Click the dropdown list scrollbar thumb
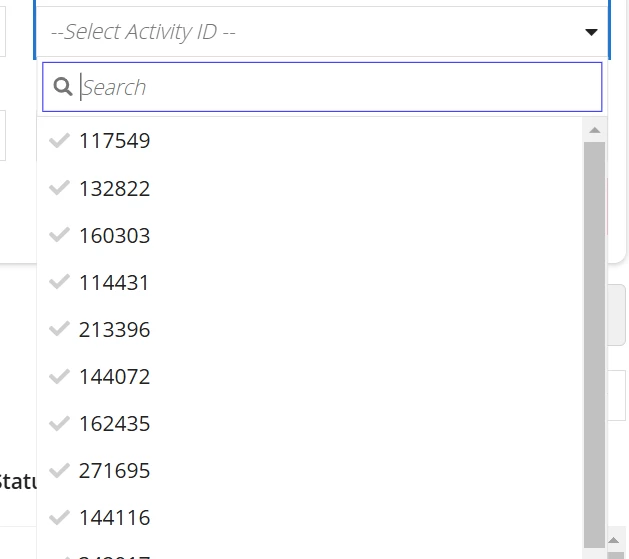Viewport: 629px width, 559px height. 595,345
